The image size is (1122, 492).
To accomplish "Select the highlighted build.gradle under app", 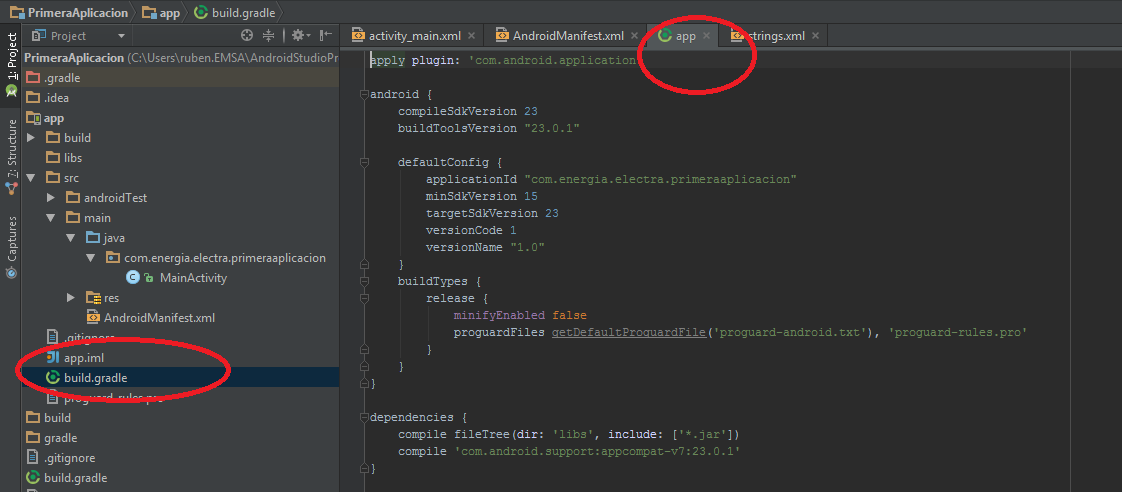I will (x=180, y=378).
